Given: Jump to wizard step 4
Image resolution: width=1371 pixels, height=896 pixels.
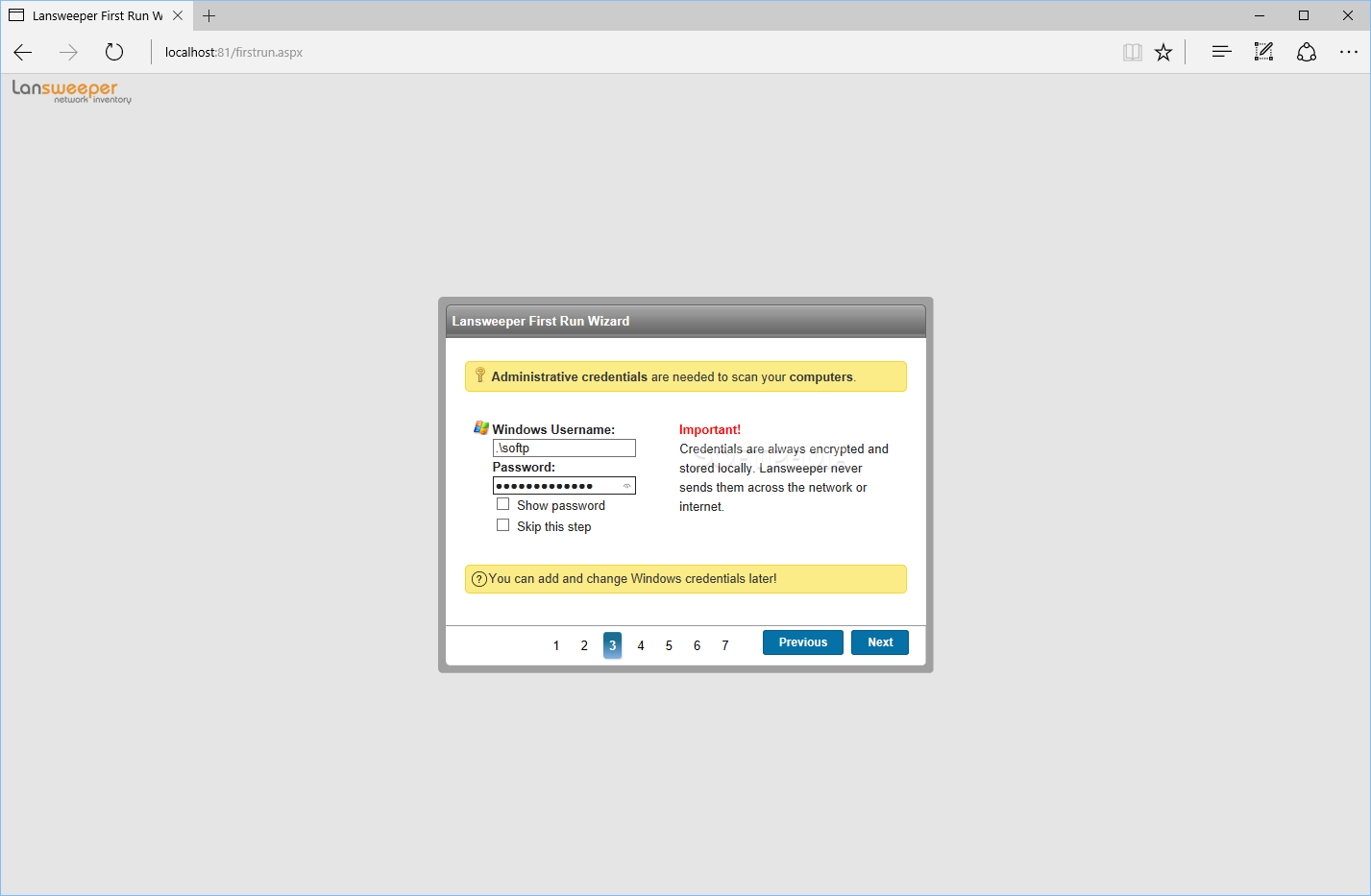Looking at the screenshot, I should (641, 645).
